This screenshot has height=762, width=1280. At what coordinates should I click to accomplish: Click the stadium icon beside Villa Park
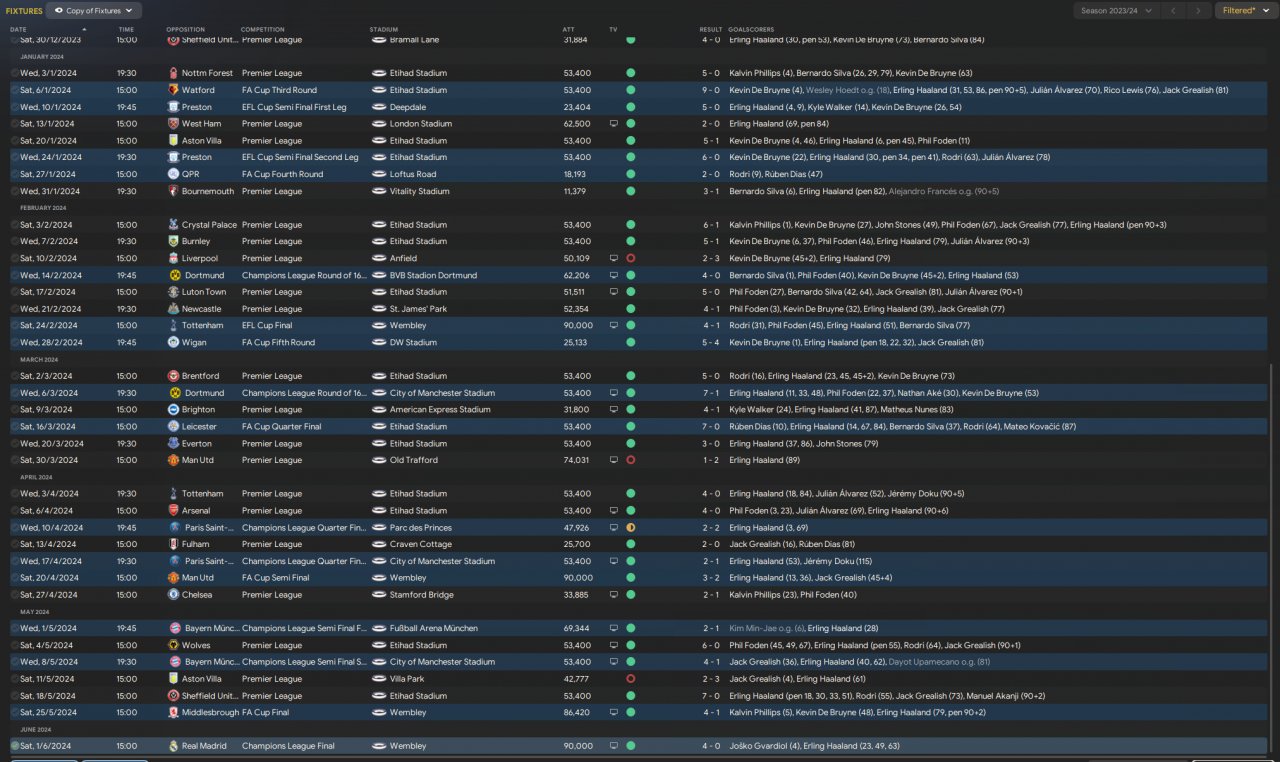coord(379,679)
